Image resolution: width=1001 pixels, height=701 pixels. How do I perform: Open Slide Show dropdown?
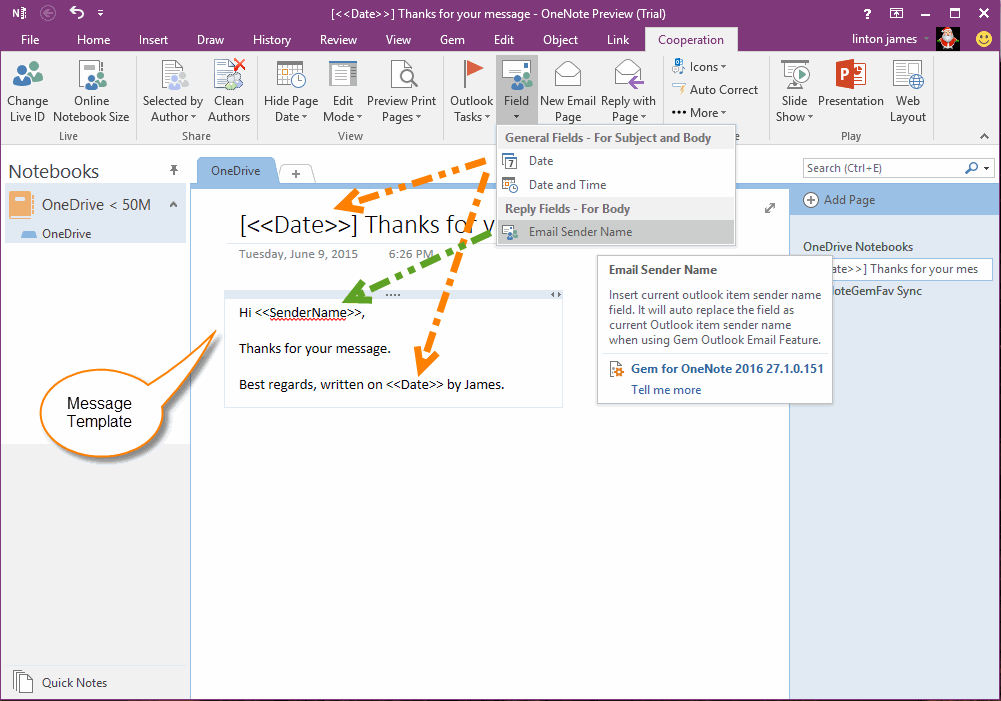pos(794,91)
